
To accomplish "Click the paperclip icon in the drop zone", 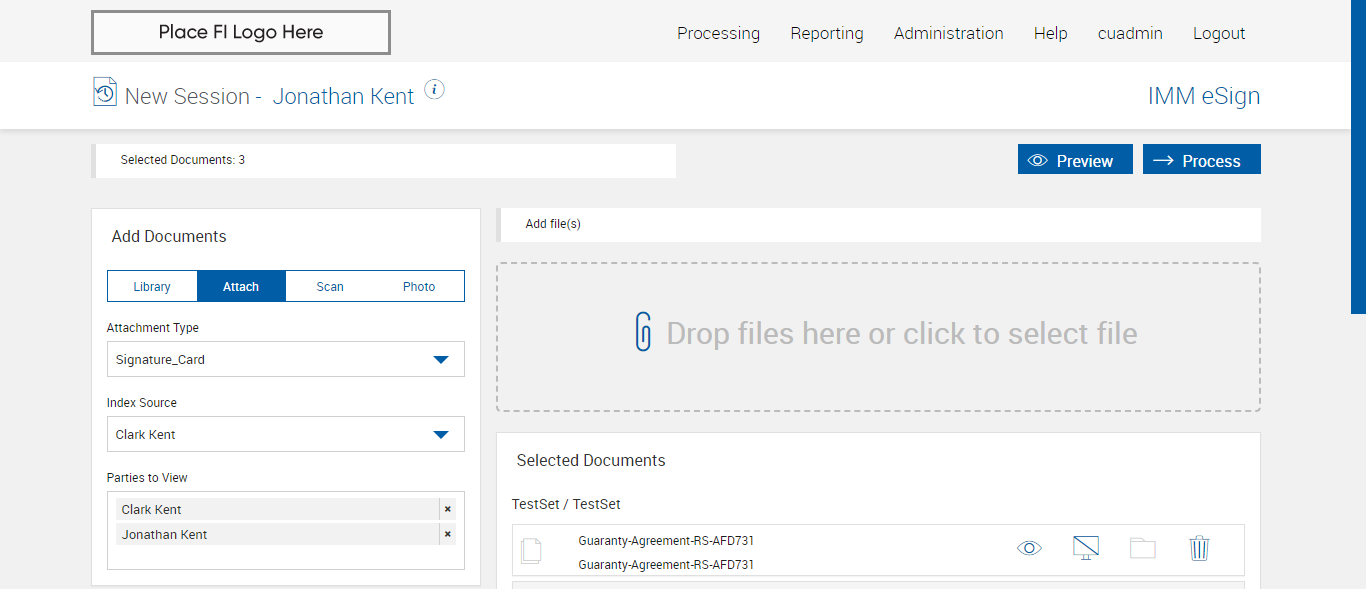I will coord(644,332).
